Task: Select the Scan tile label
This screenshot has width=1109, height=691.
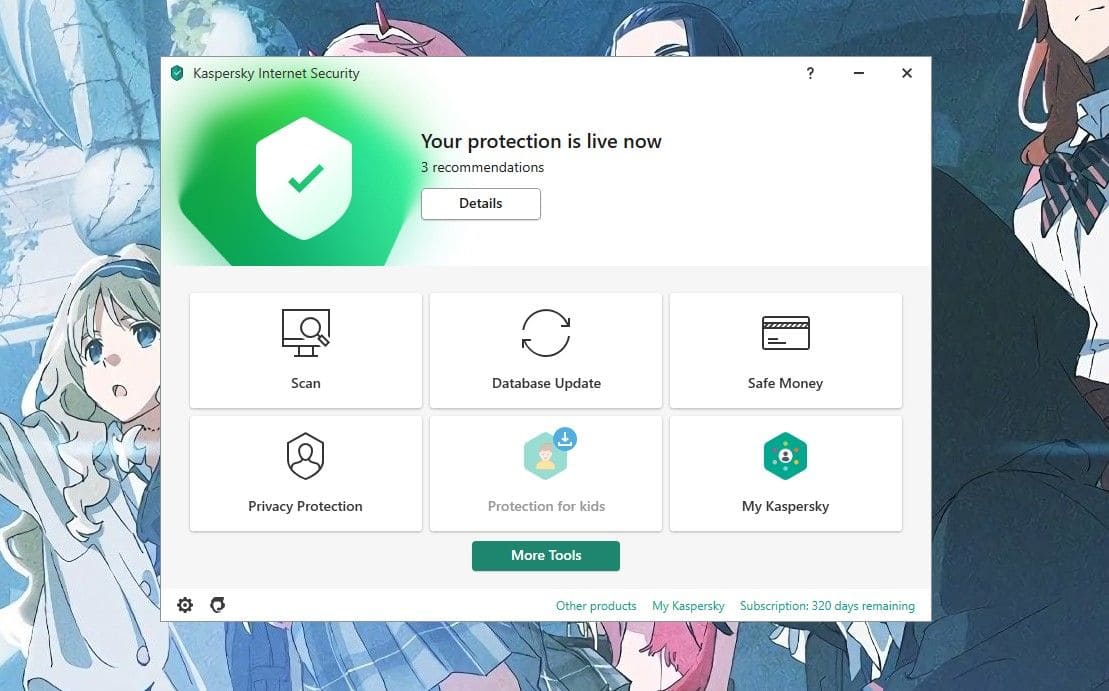Action: [306, 383]
